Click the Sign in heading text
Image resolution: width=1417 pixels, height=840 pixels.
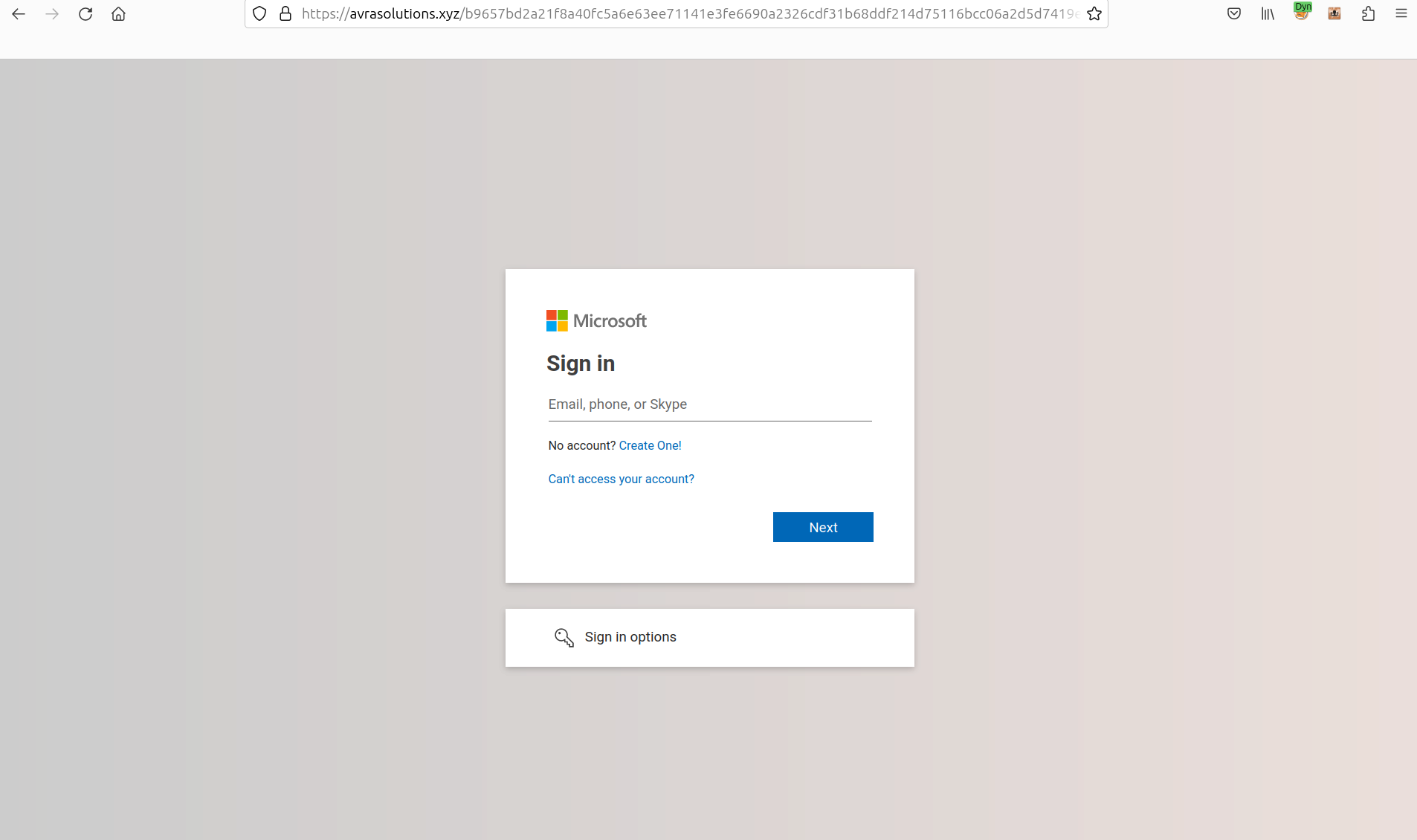click(x=581, y=364)
